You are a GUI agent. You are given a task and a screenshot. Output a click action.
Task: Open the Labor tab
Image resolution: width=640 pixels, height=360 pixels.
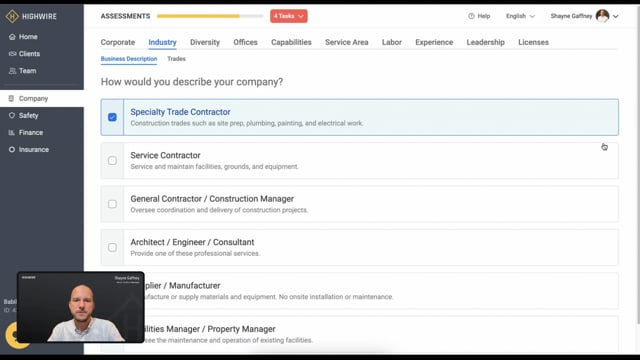pyautogui.click(x=392, y=42)
